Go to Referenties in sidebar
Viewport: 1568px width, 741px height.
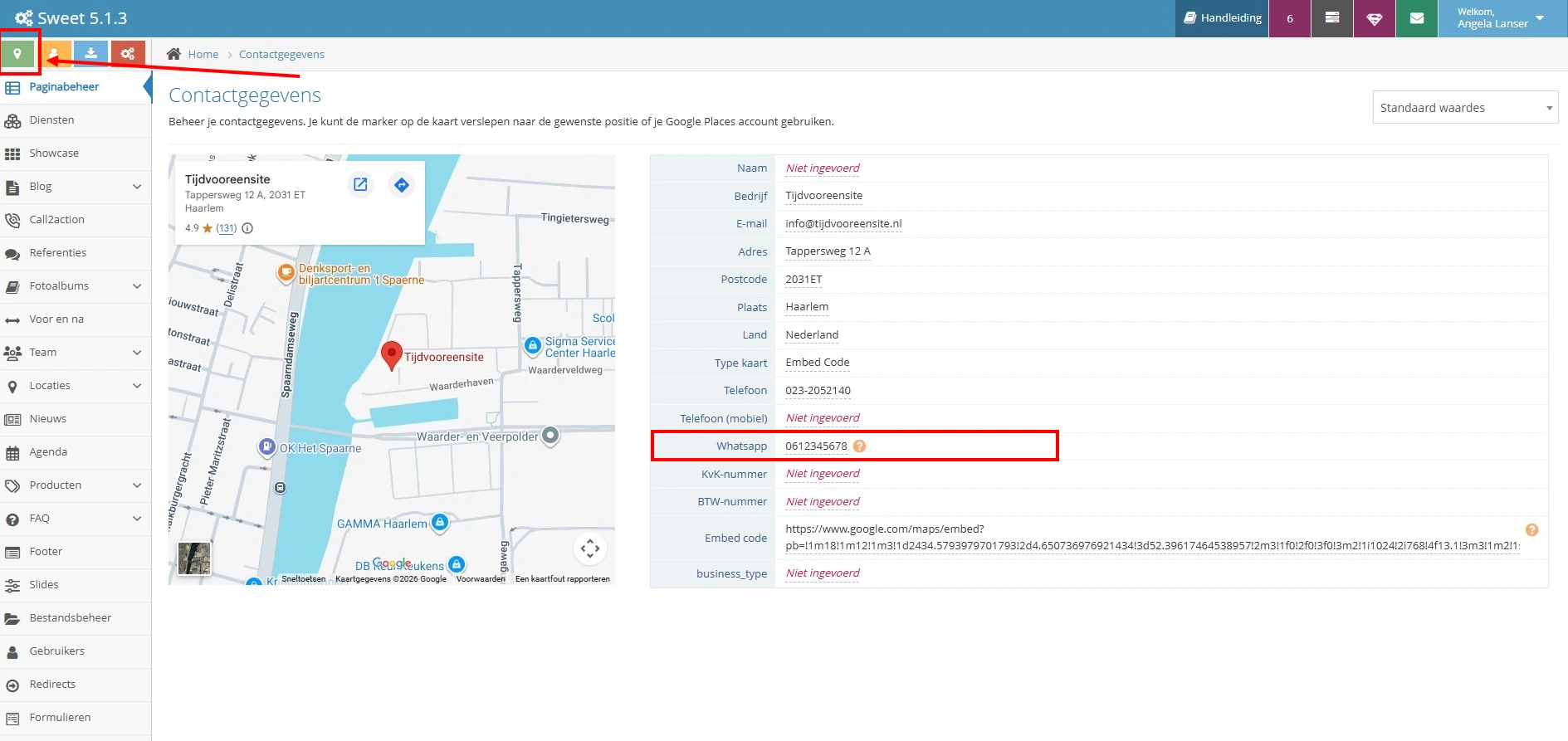[76, 253]
